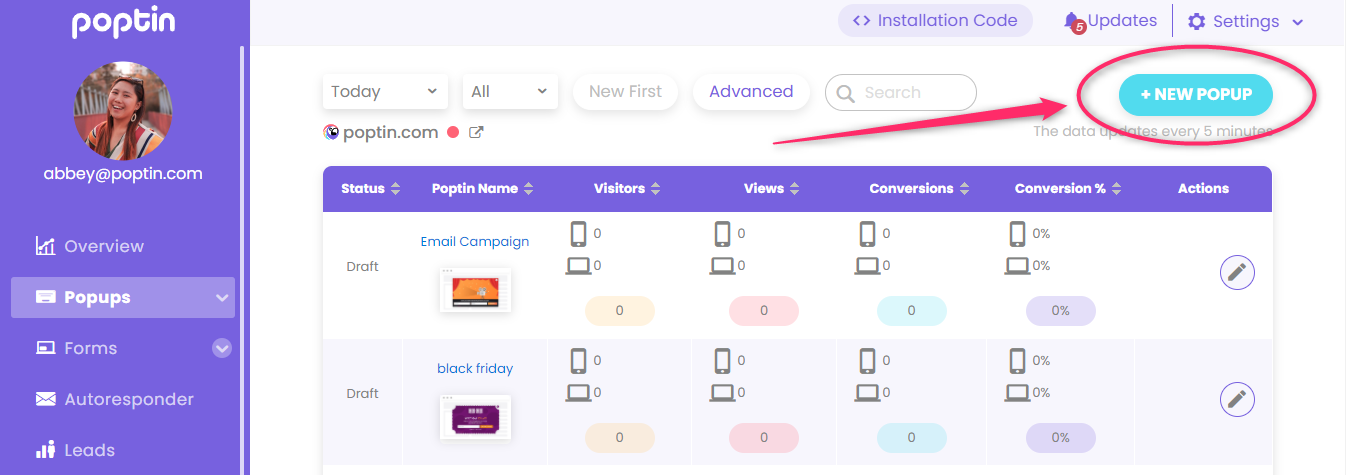Click Email Campaign total visitors badge
Viewport: 1346px width, 475px height.
tap(620, 311)
